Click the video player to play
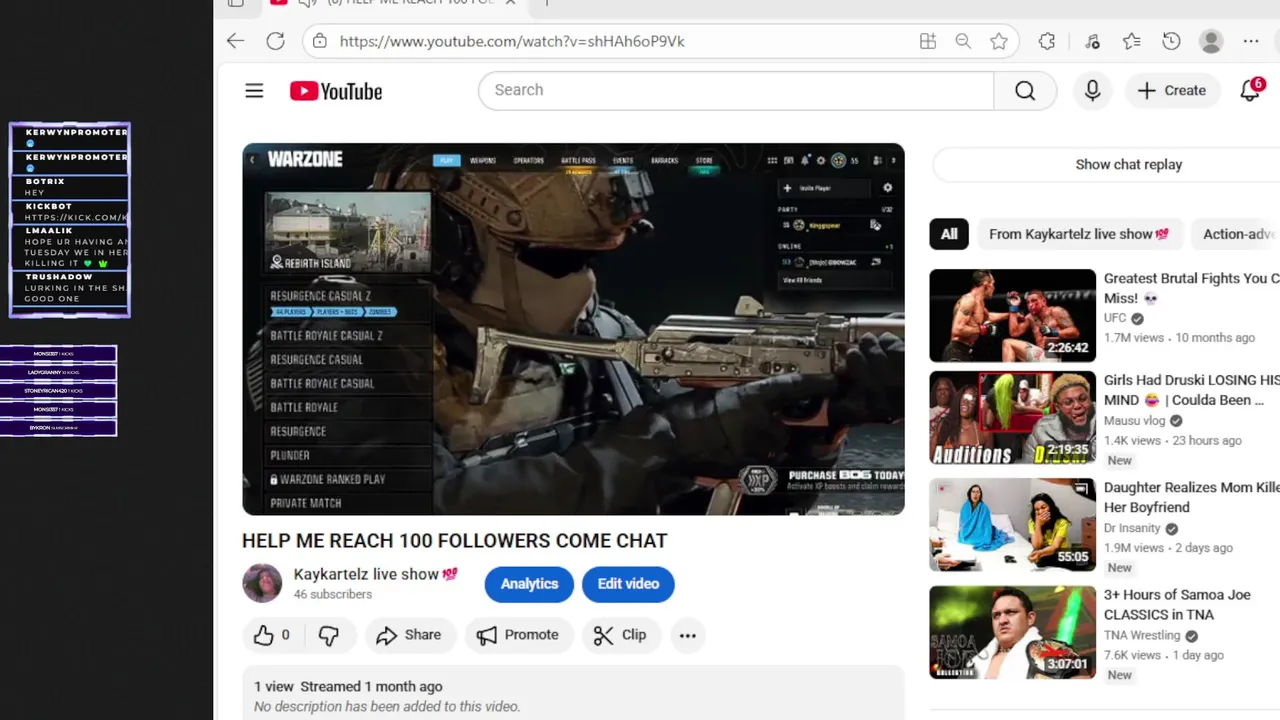The width and height of the screenshot is (1280, 720). coord(573,329)
